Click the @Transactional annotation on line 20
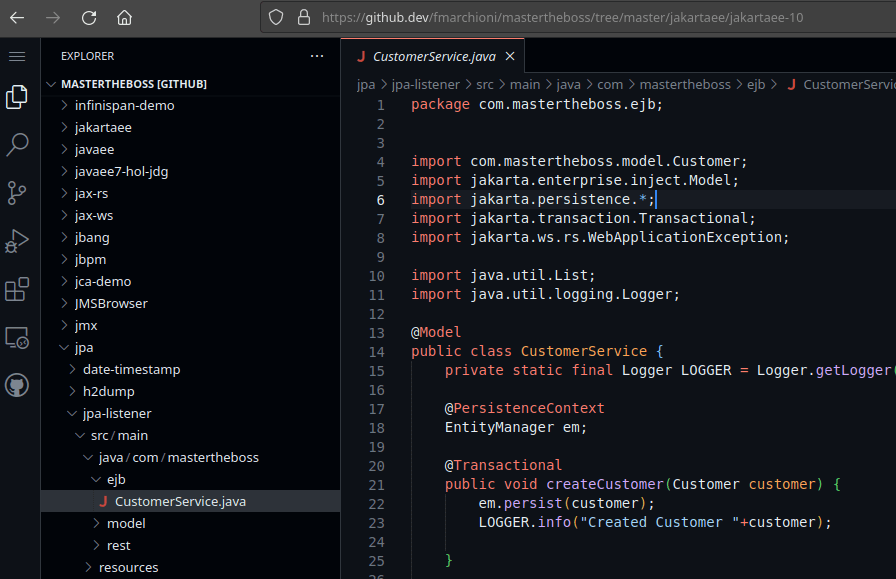Viewport: 896px width, 579px height. point(503,465)
